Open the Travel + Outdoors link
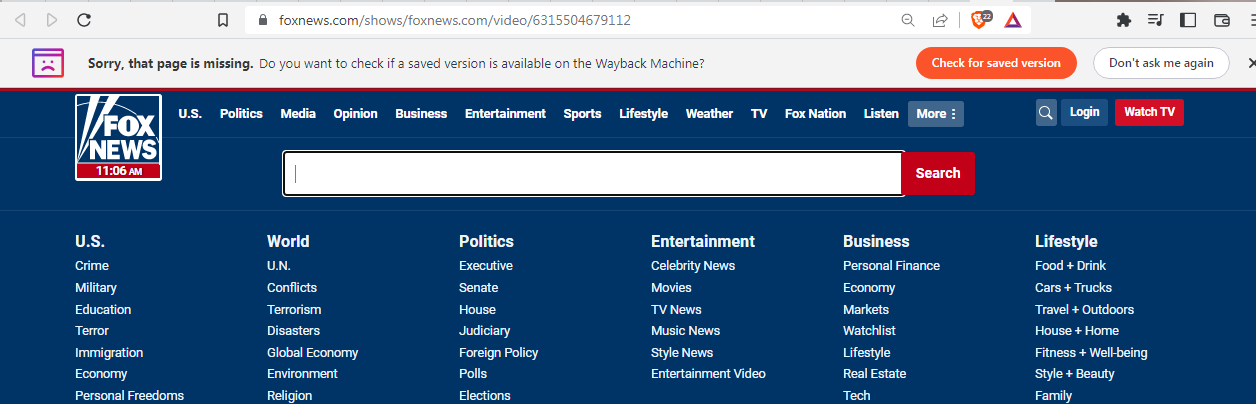The height and width of the screenshot is (404, 1256). (x=1085, y=310)
